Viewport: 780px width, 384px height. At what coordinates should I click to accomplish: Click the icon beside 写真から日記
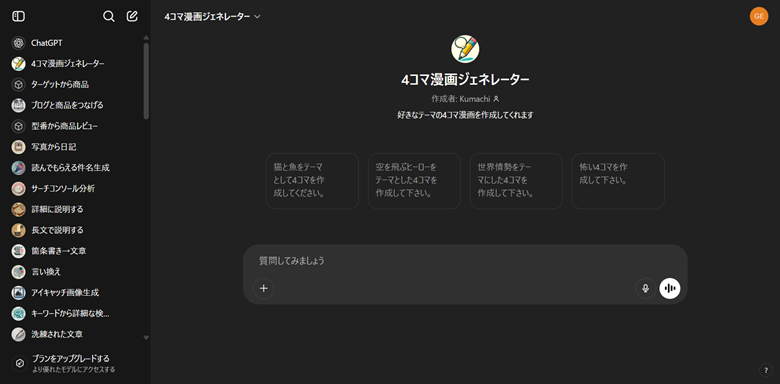point(18,147)
